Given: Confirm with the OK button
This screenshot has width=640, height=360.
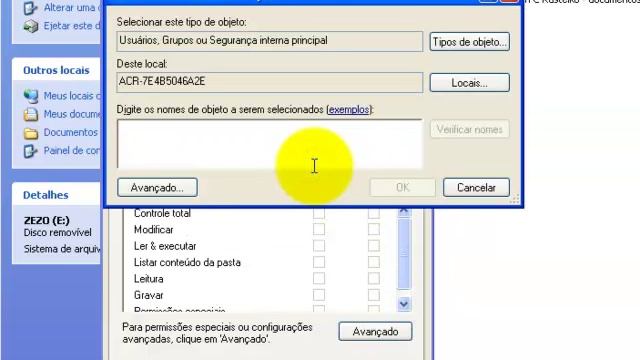Looking at the screenshot, I should pos(402,188).
